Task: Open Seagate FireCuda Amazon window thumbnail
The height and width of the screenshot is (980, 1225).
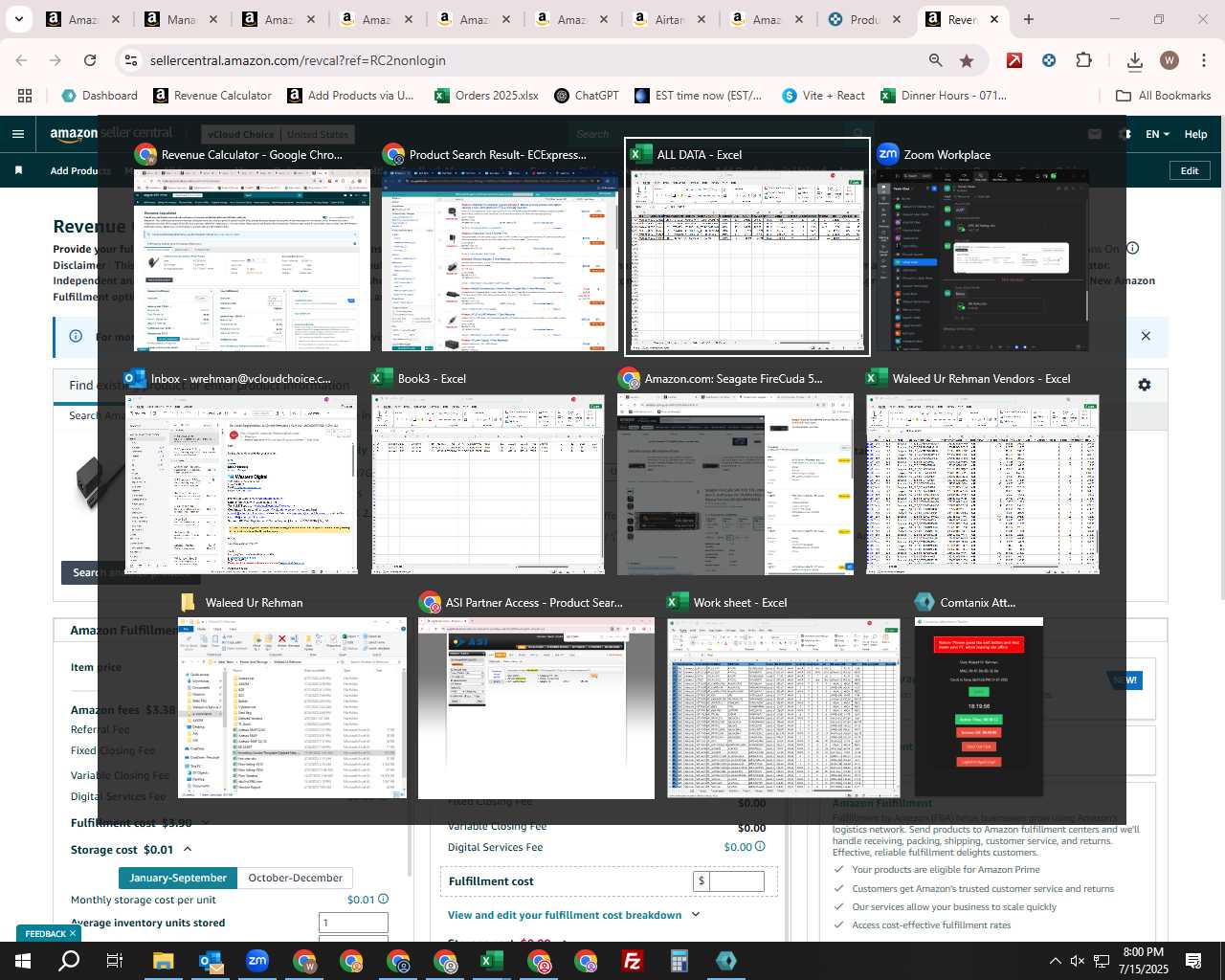Action: [x=735, y=484]
